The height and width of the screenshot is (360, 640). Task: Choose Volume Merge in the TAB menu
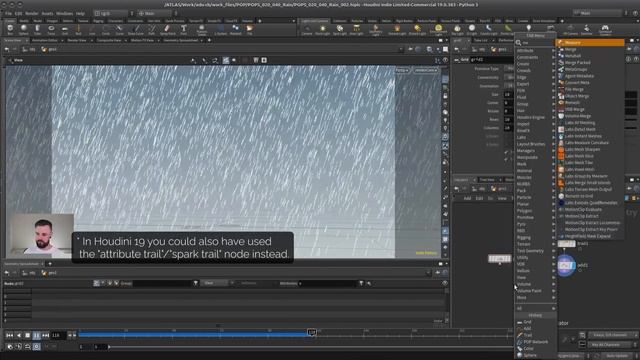click(x=590, y=116)
